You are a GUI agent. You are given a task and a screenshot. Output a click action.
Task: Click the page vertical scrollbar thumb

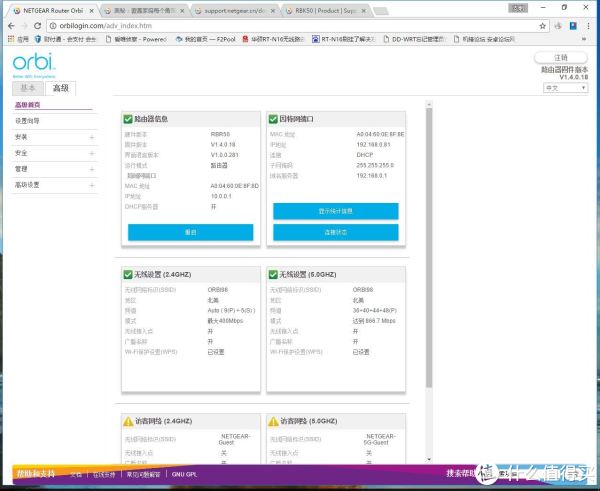click(x=429, y=248)
